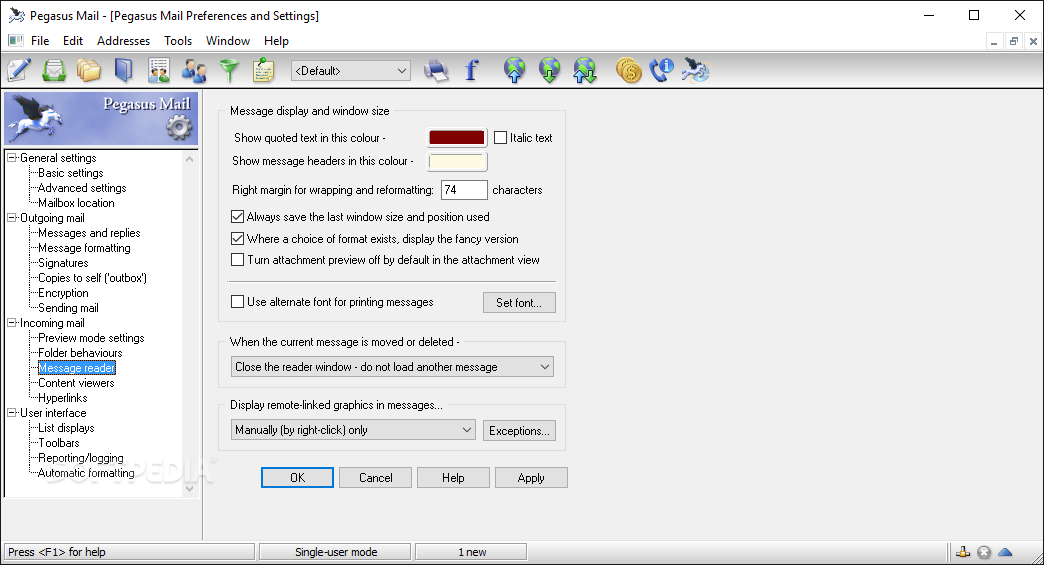Click the pale message headers colour swatch
Screen dimensions: 1044x565
[x=457, y=161]
